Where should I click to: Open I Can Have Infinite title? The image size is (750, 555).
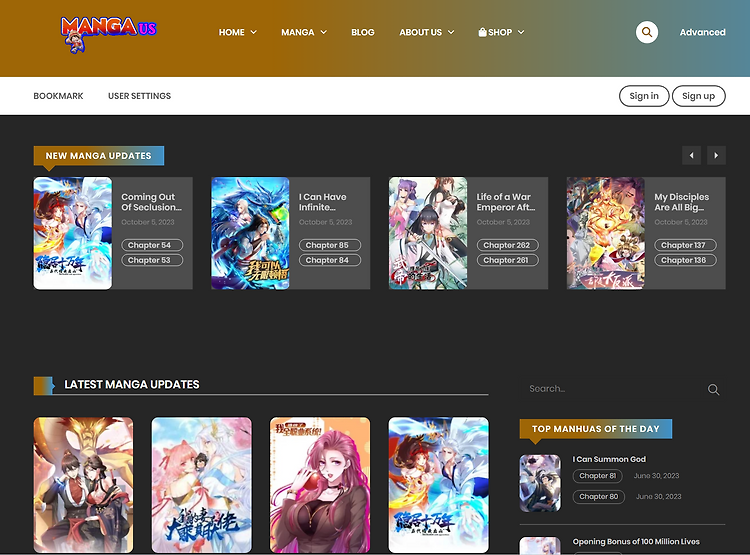point(322,202)
